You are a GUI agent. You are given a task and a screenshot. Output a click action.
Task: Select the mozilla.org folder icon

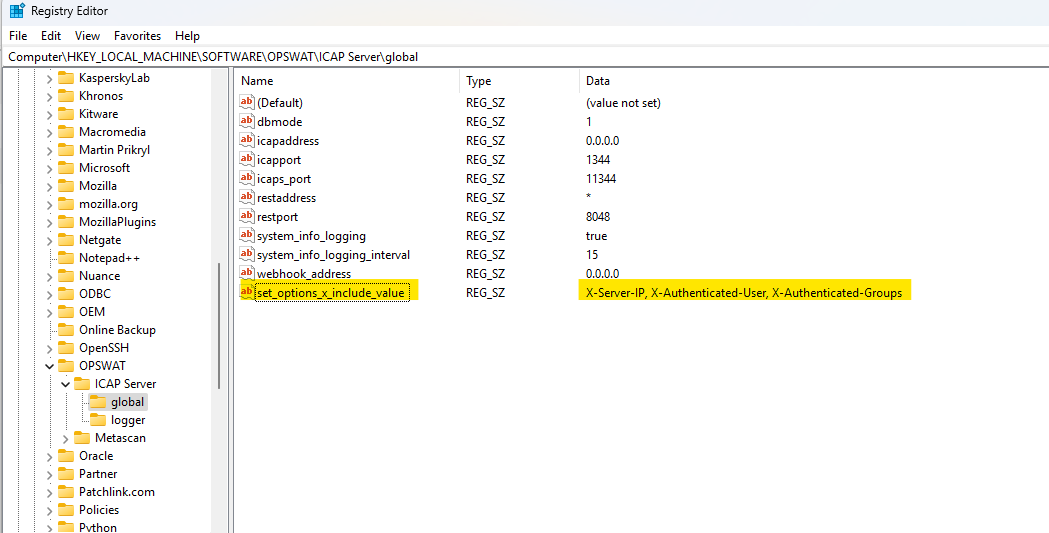[x=66, y=204]
